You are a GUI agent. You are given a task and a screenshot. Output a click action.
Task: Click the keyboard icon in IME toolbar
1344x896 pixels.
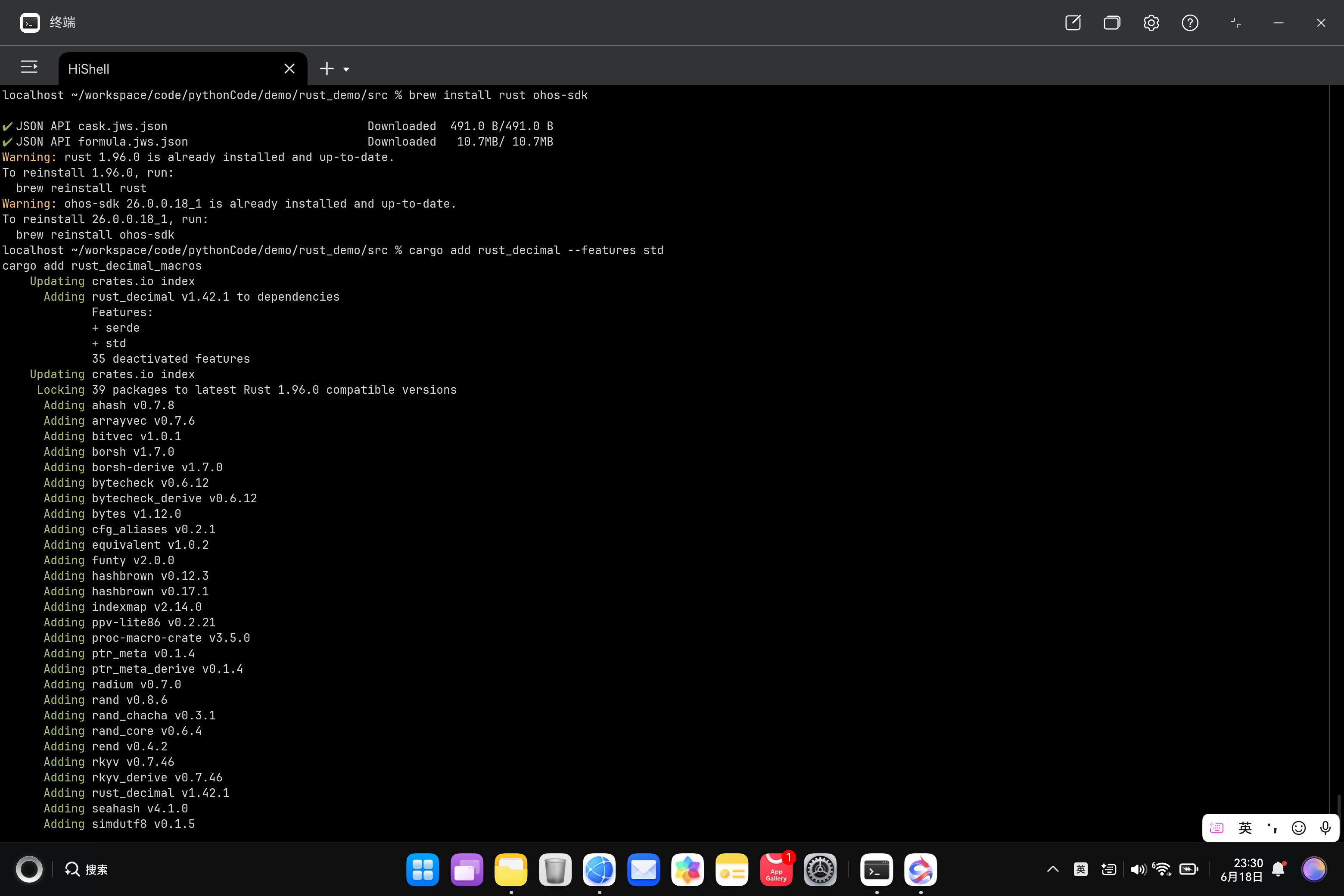tap(1216, 828)
